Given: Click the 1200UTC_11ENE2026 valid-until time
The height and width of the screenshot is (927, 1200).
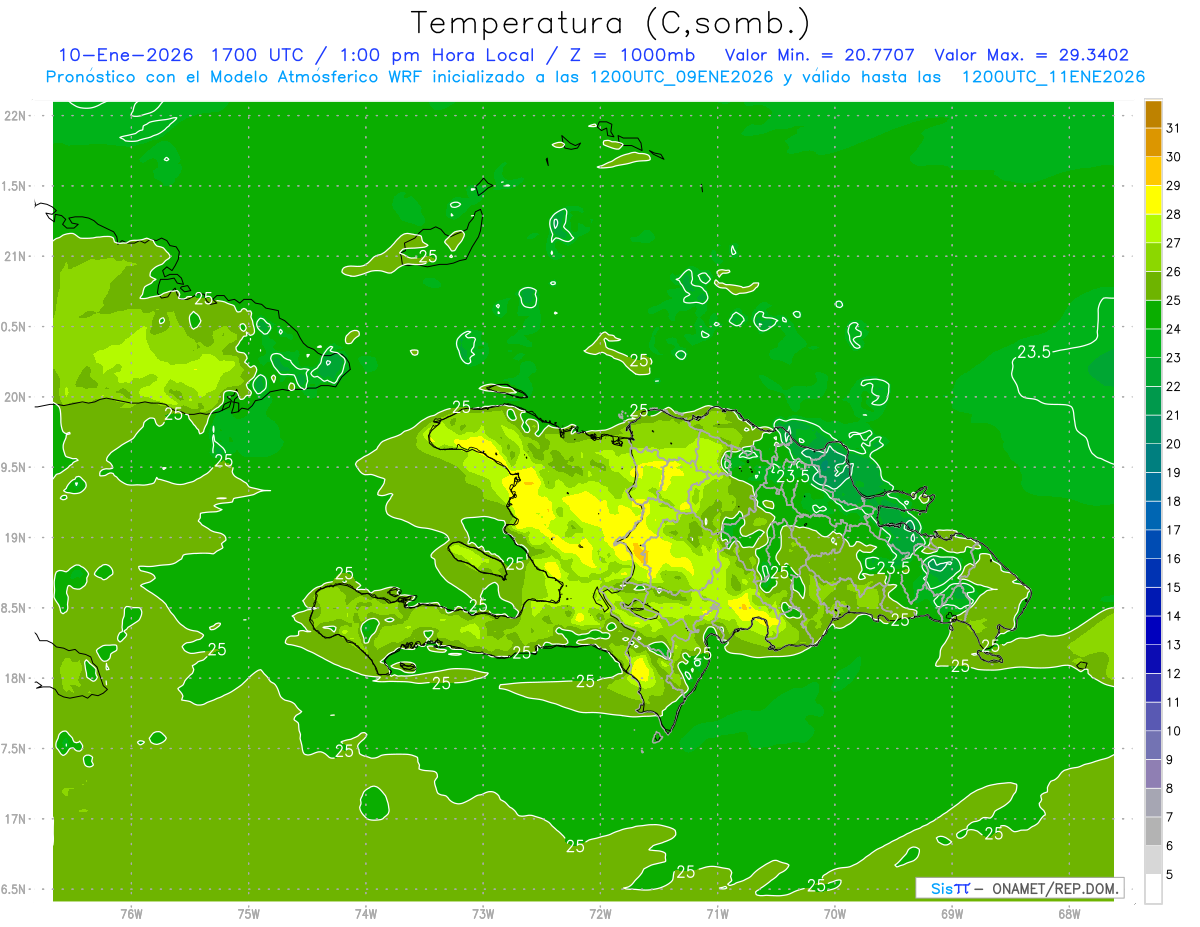Looking at the screenshot, I should pyautogui.click(x=1053, y=77).
